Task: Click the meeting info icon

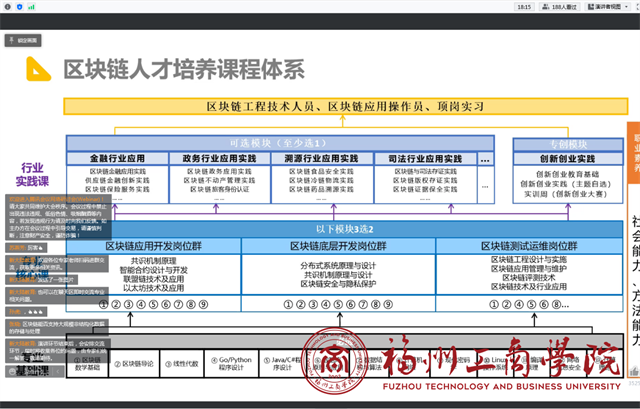Action: [x=8, y=7]
